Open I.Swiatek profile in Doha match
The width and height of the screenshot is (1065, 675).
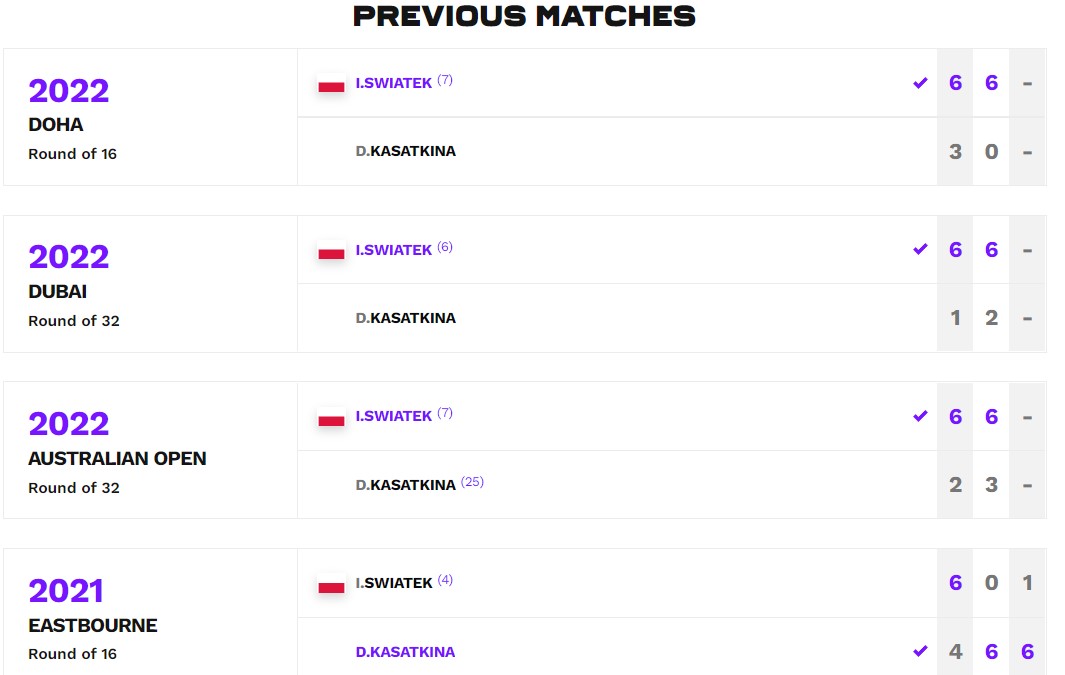[394, 83]
